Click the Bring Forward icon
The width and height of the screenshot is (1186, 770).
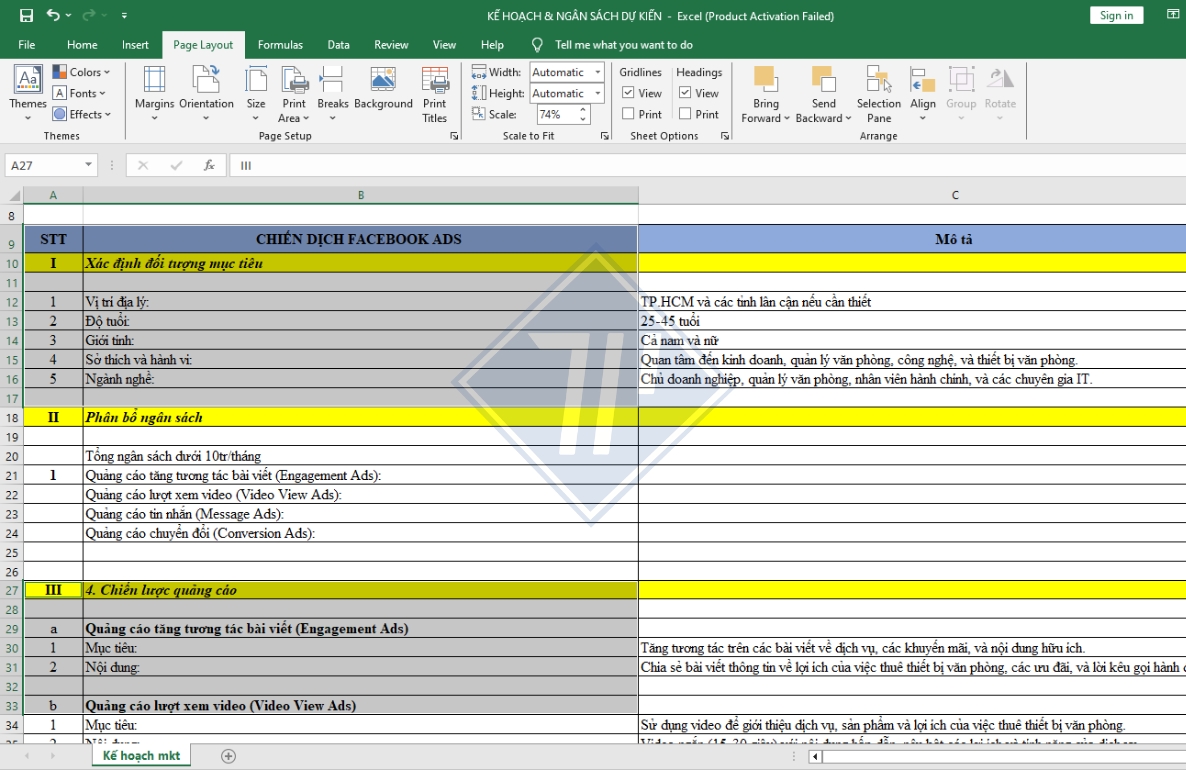765,80
